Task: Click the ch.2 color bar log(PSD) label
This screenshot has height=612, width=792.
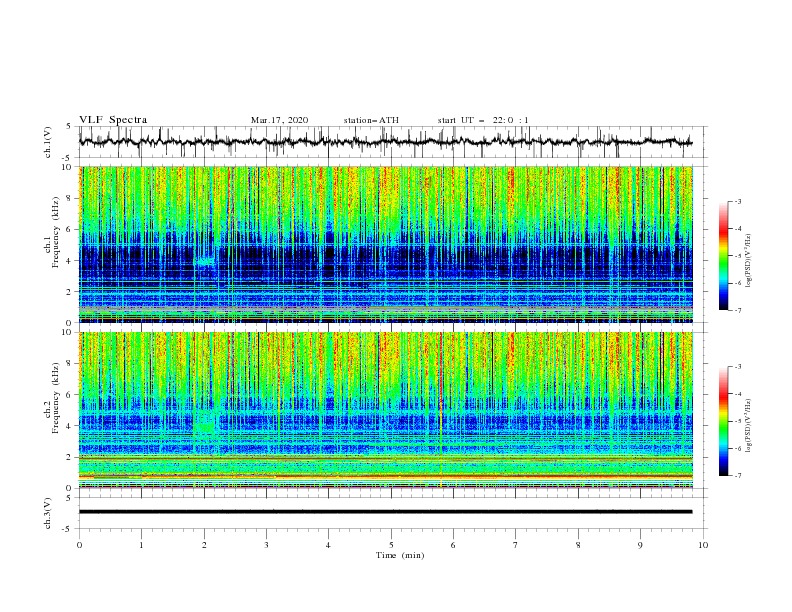Action: (750, 426)
